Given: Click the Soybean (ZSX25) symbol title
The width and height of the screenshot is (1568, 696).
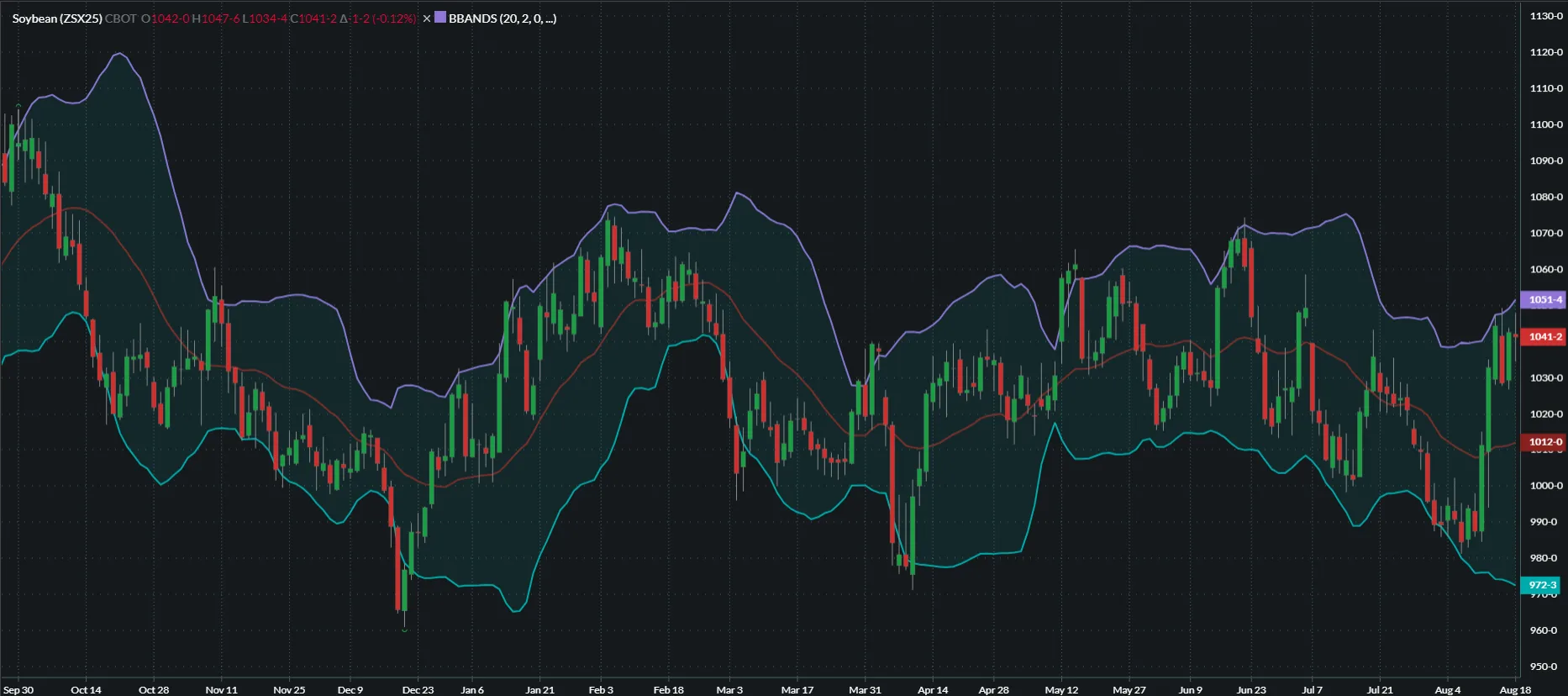Looking at the screenshot, I should (57, 18).
